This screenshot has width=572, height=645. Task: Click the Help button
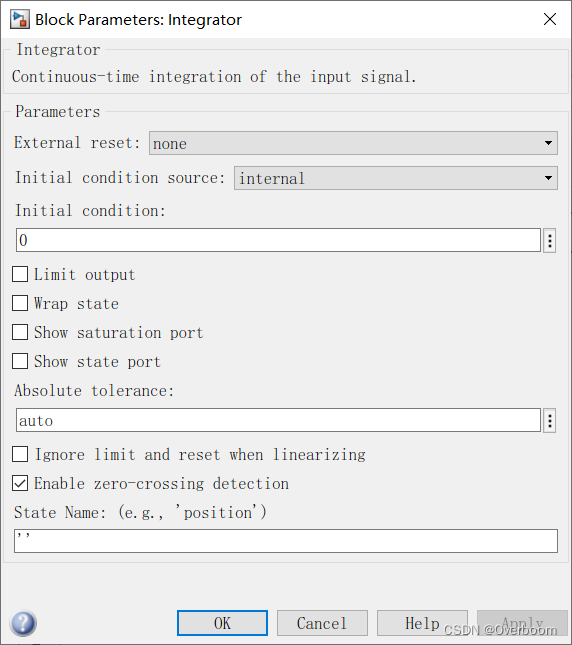pos(422,623)
